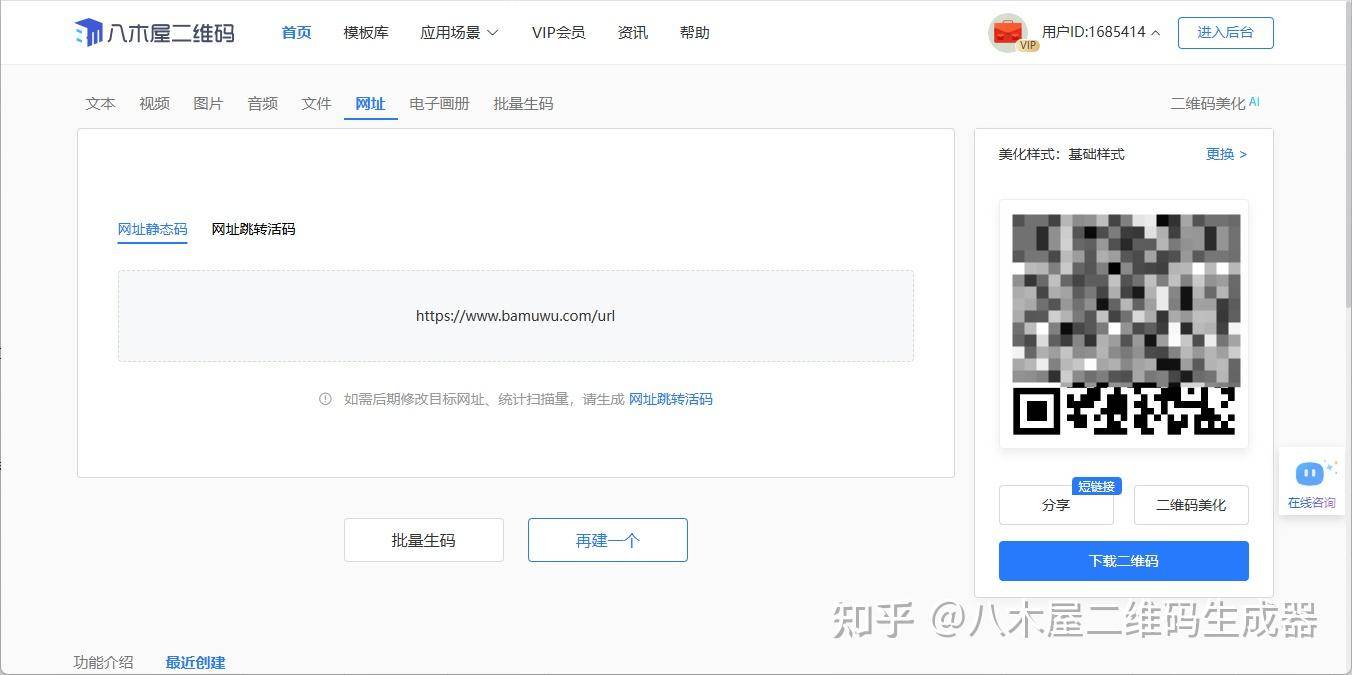The height and width of the screenshot is (675, 1352).
Task: Select the 网址静态码 sub-tab
Action: click(153, 229)
